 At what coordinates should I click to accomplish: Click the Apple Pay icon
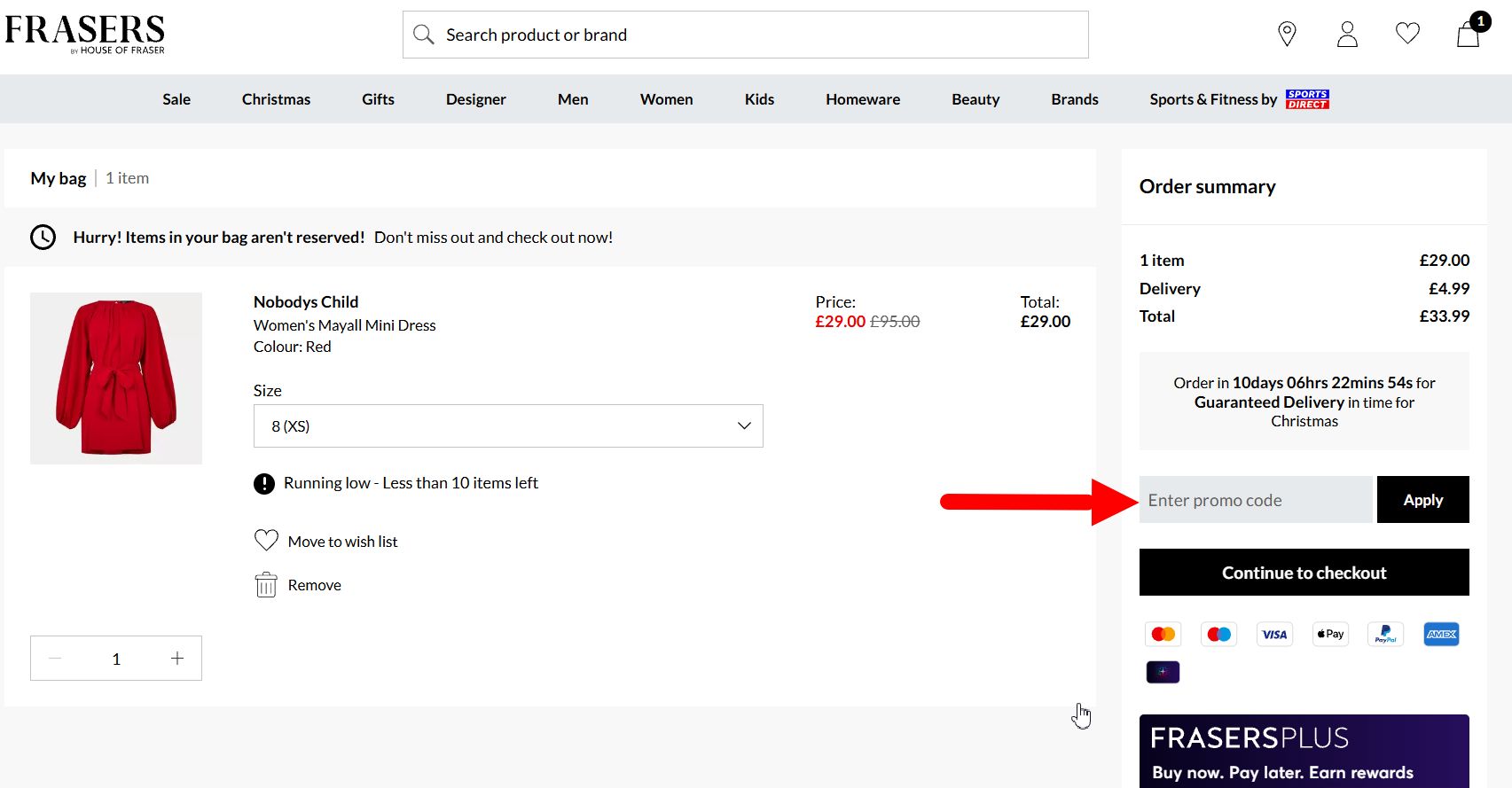pyautogui.click(x=1330, y=634)
